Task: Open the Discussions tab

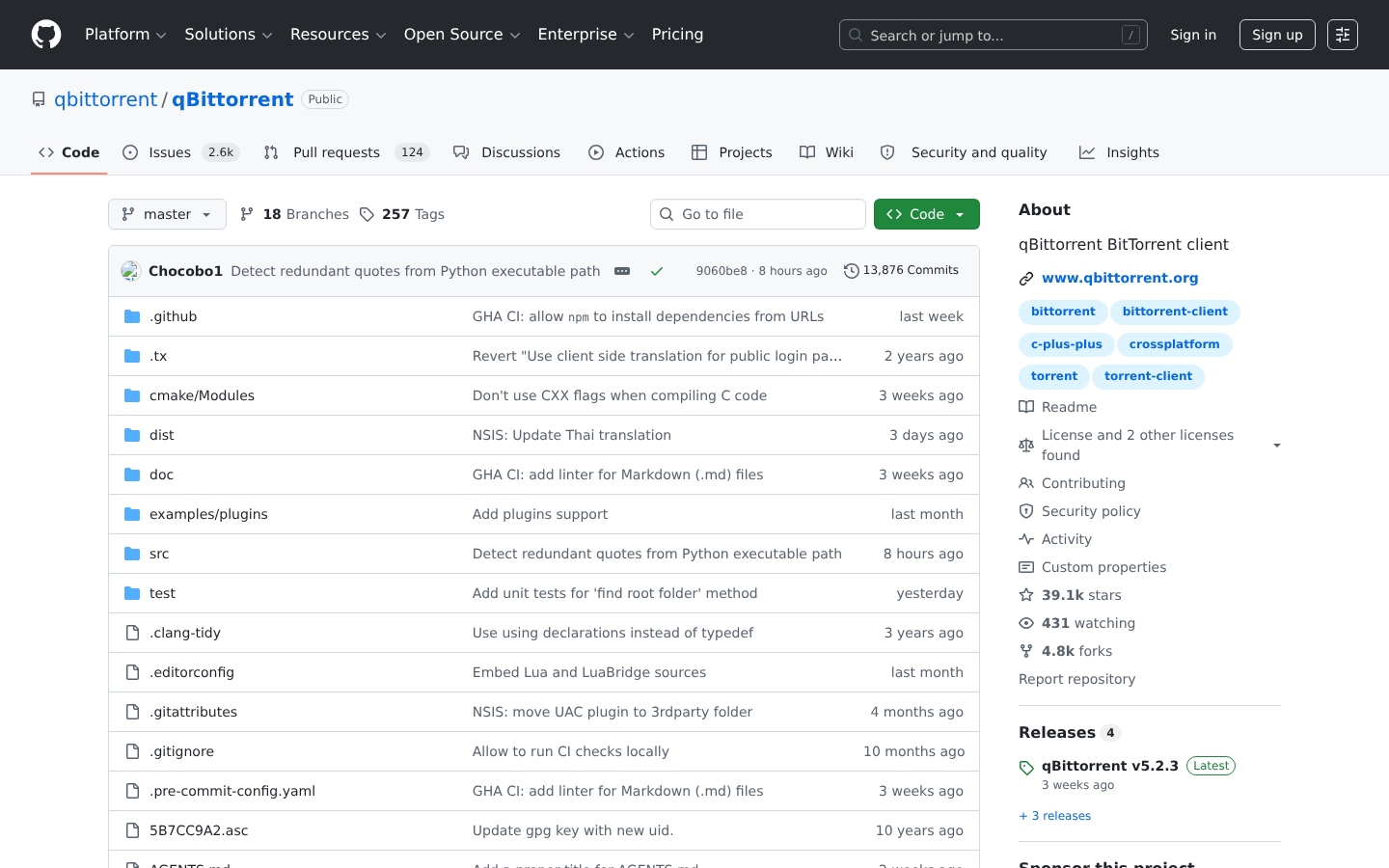Action: click(x=506, y=152)
